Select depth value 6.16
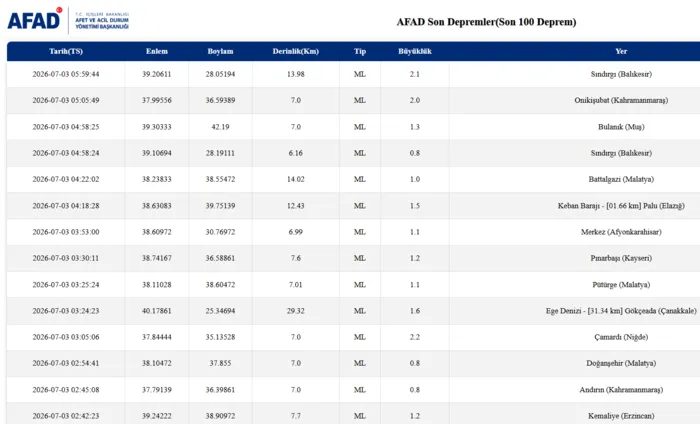 296,153
